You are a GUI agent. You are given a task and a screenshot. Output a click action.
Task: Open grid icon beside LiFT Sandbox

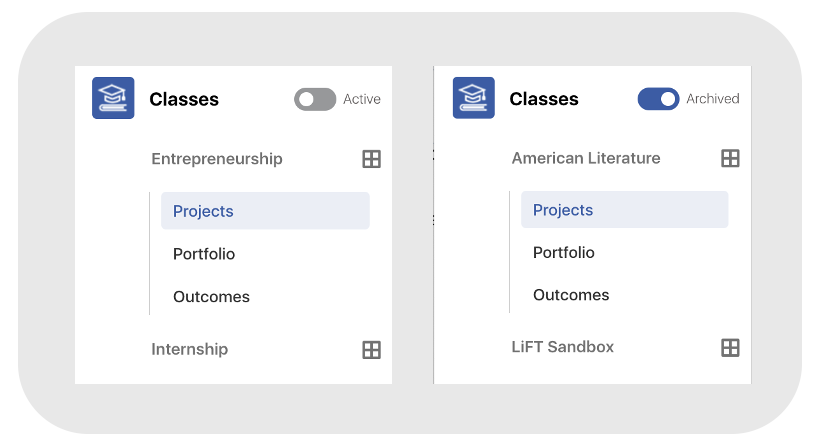point(730,348)
